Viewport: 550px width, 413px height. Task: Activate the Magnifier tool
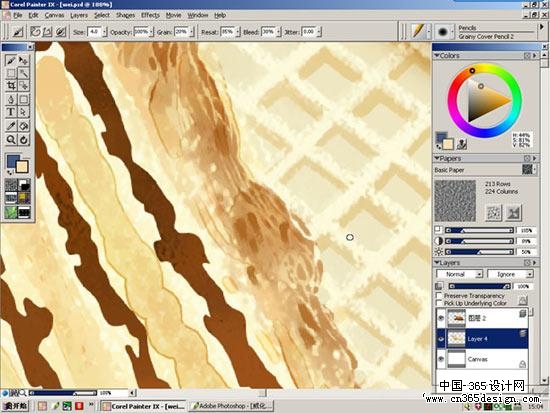pyautogui.click(x=11, y=140)
